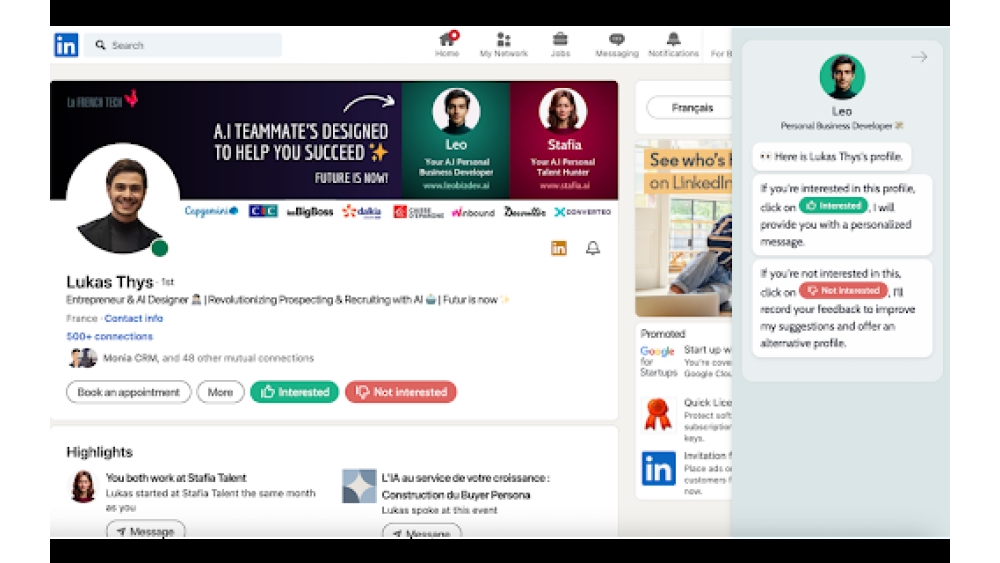Click Book an appointment button

click(128, 391)
